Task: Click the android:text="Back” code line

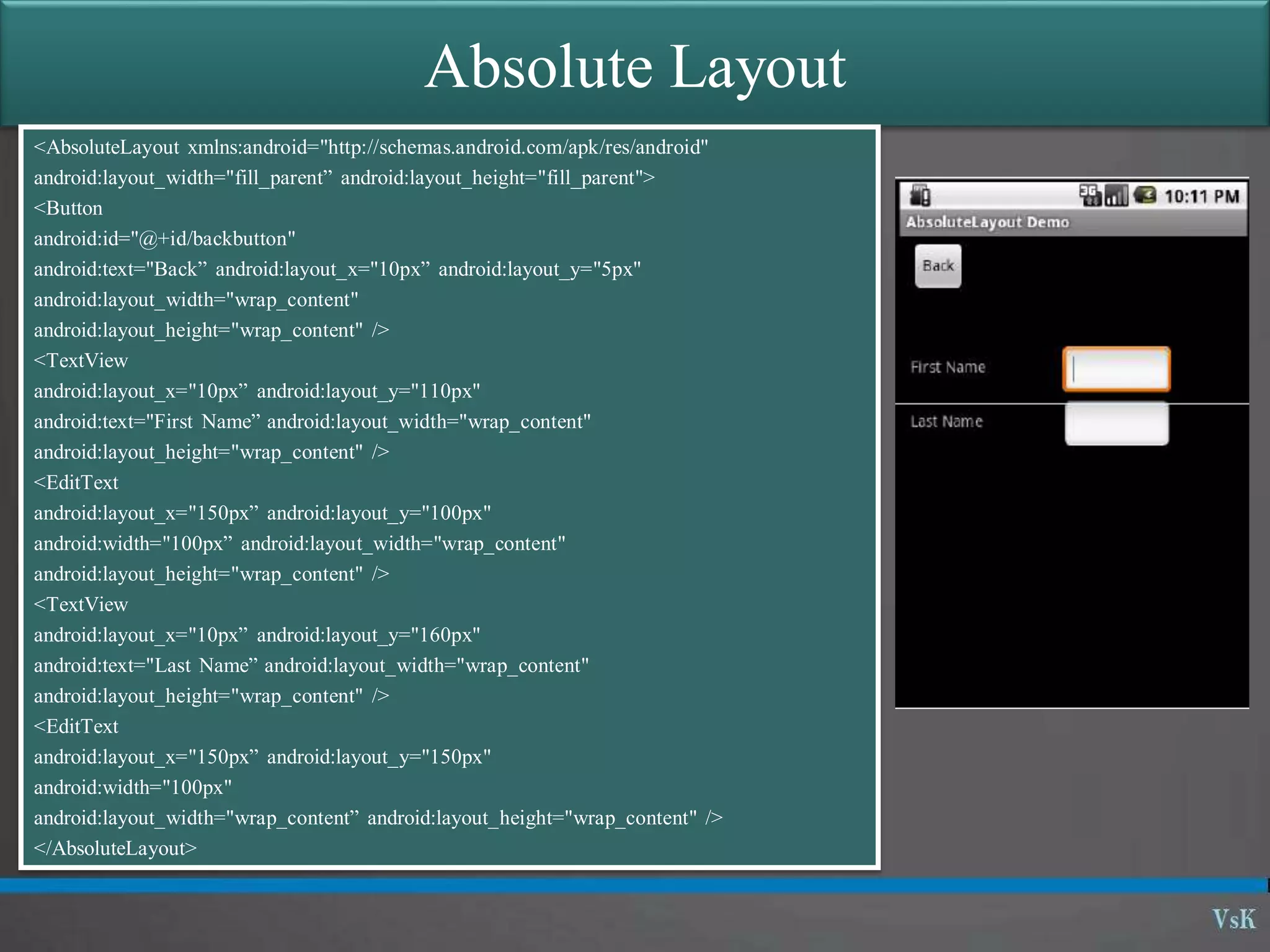Action: (x=337, y=269)
